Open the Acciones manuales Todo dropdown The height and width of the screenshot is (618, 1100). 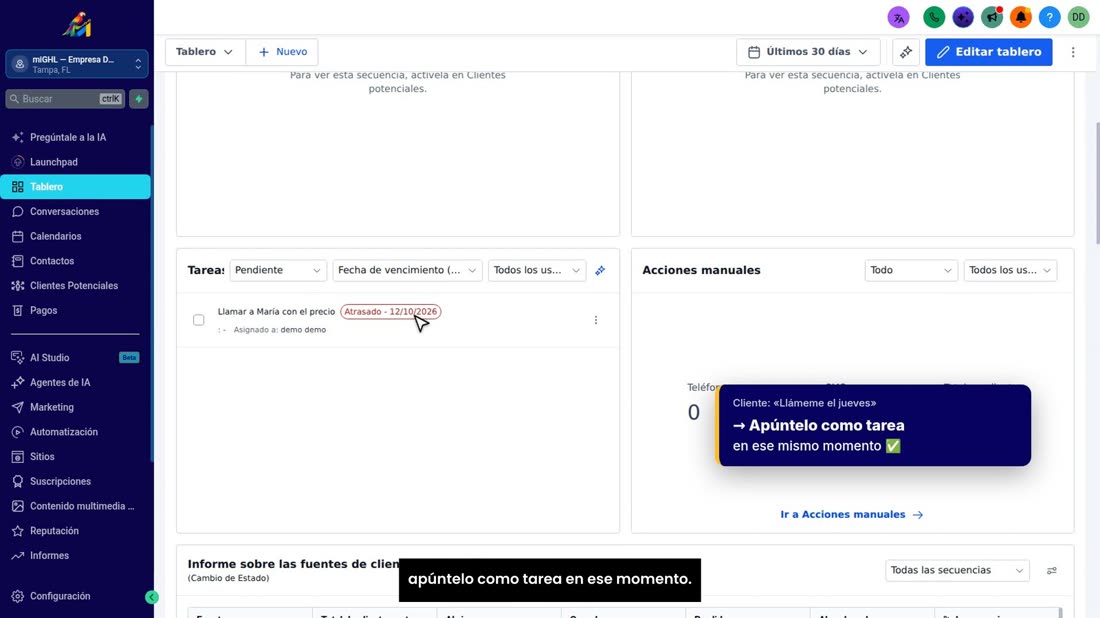(x=911, y=270)
